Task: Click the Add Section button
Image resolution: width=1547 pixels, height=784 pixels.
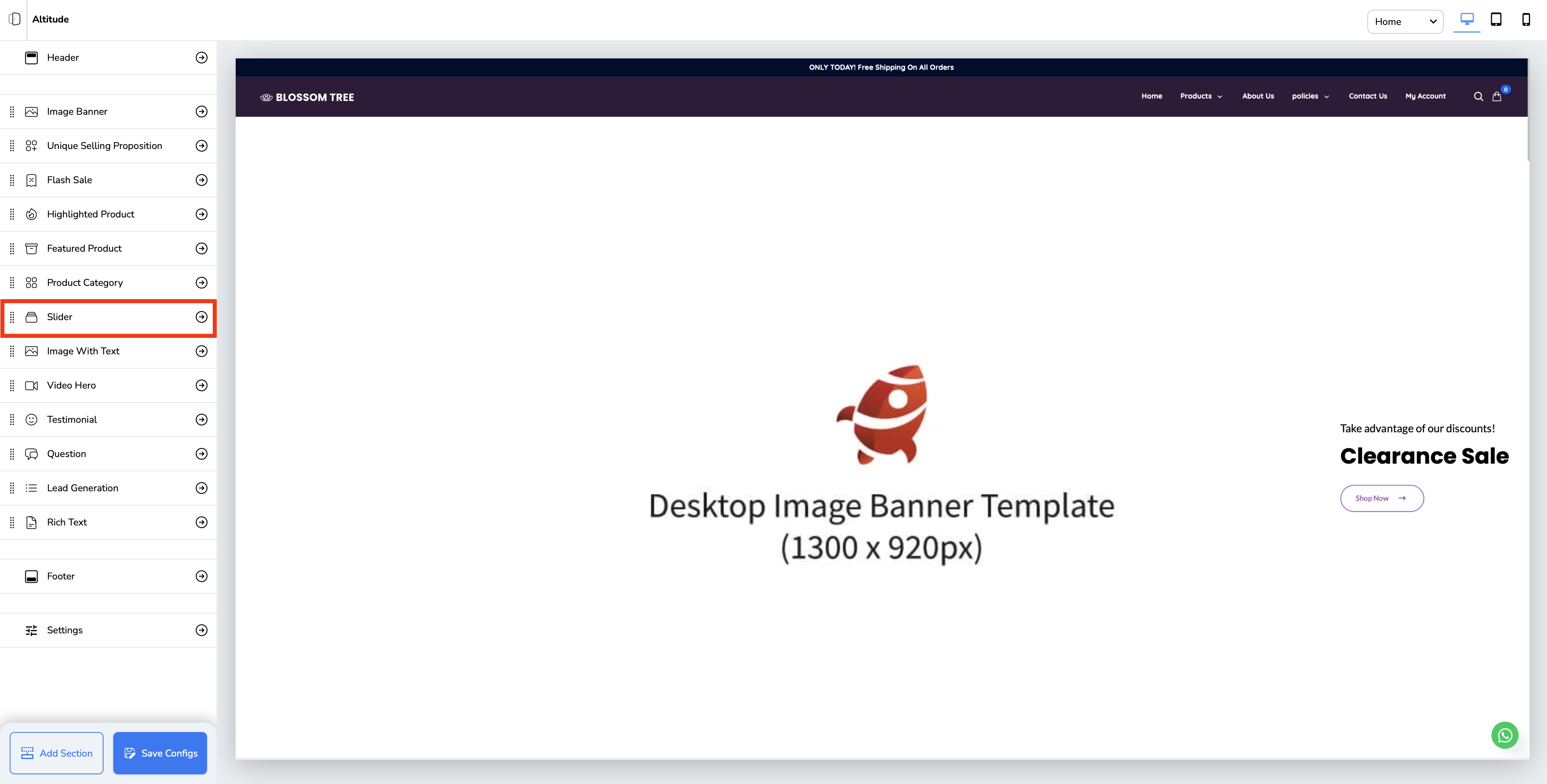Action: 56,753
